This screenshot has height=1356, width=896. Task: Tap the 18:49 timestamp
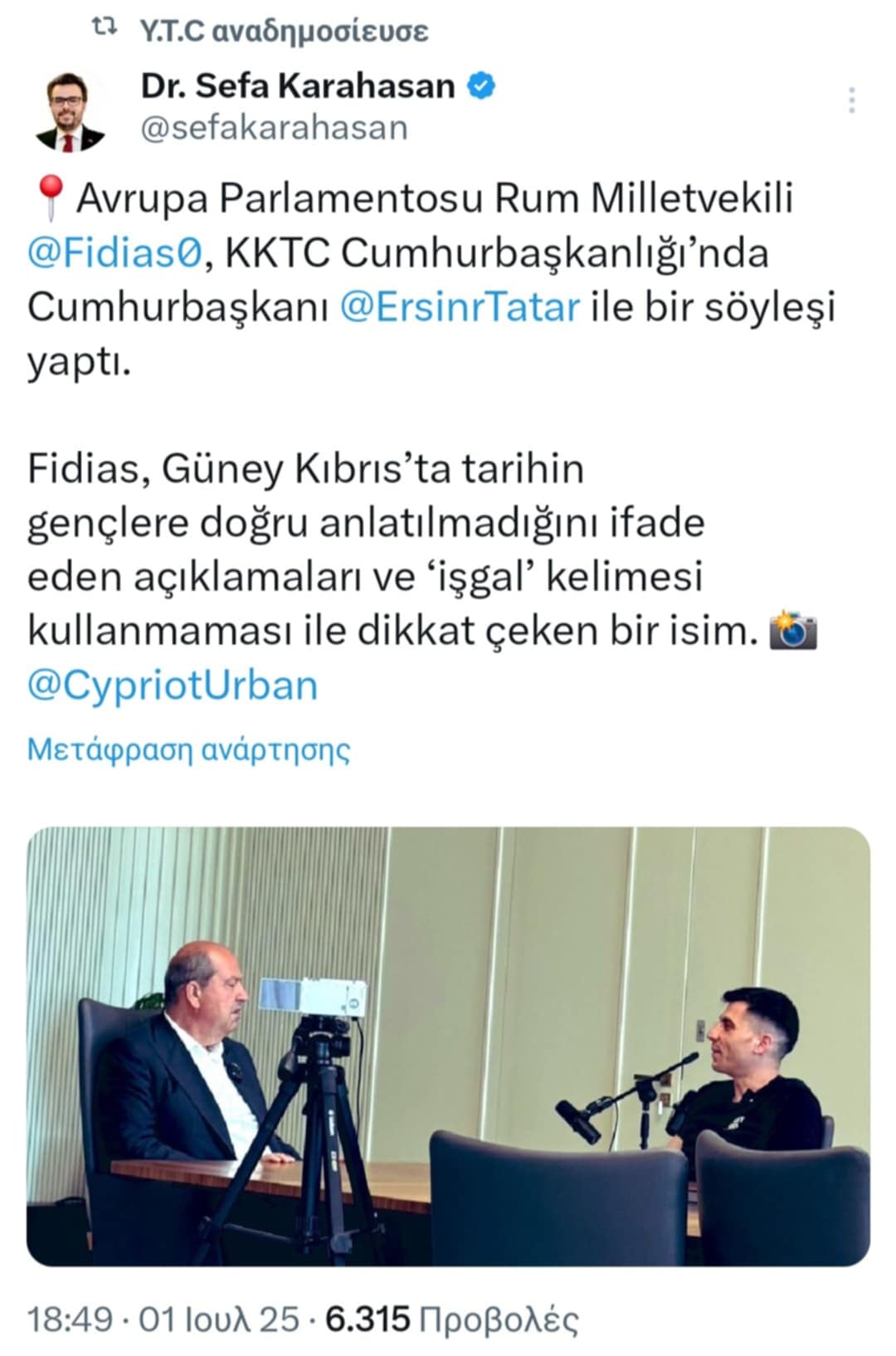coord(70,1318)
